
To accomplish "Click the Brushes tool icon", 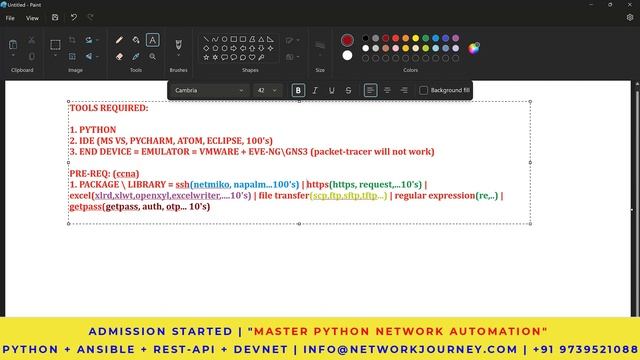I will [178, 44].
